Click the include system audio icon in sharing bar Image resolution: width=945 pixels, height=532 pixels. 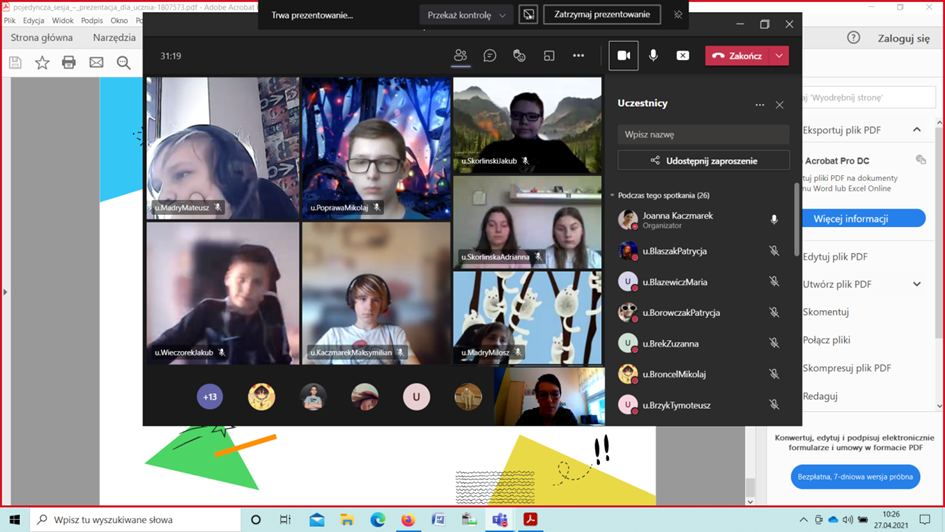(x=528, y=14)
